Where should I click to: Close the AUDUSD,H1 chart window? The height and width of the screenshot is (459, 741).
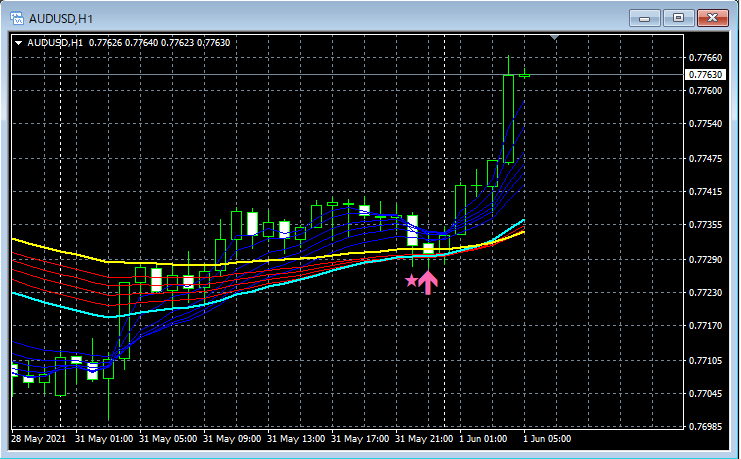(x=712, y=19)
